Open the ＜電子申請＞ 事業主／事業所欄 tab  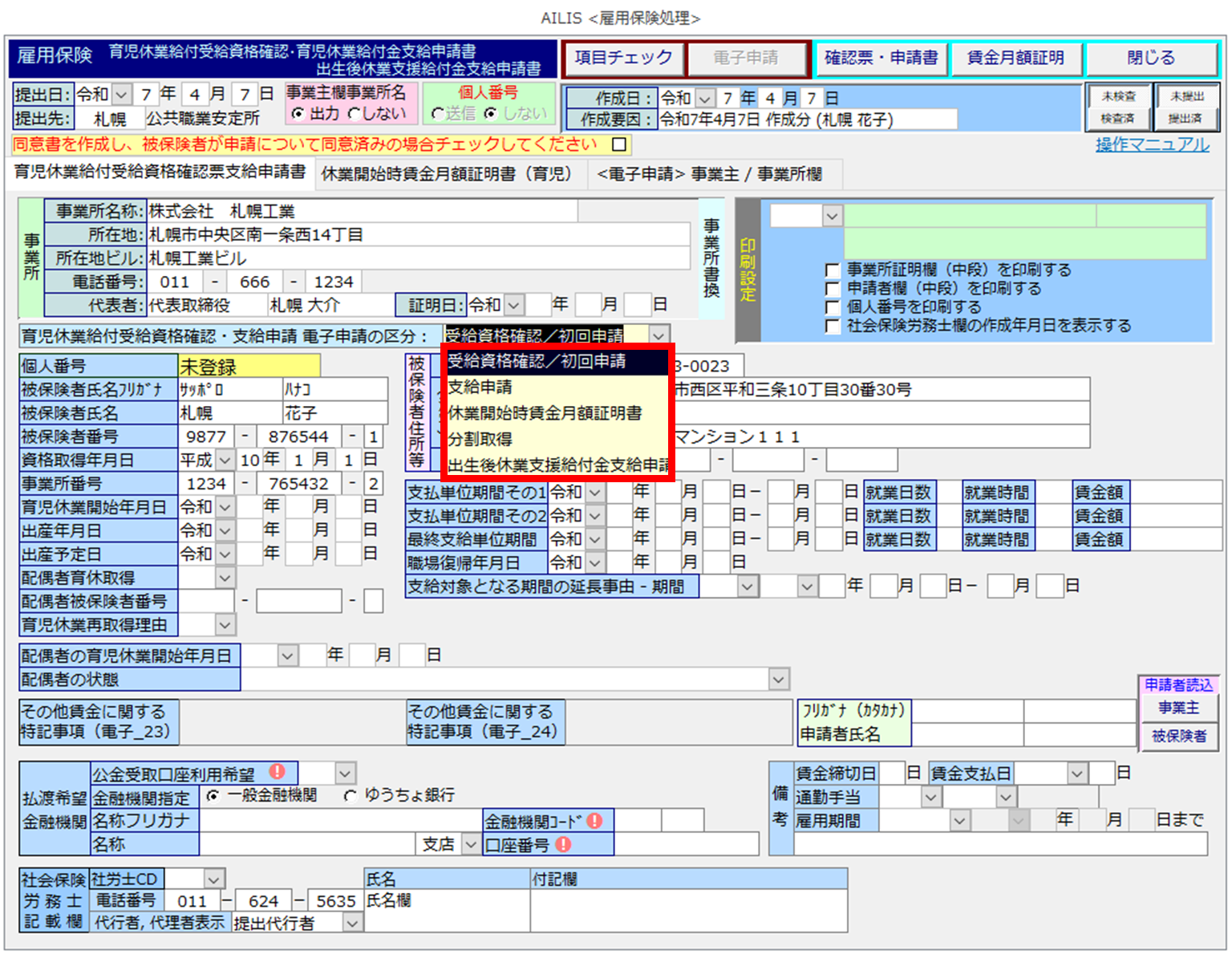[709, 174]
